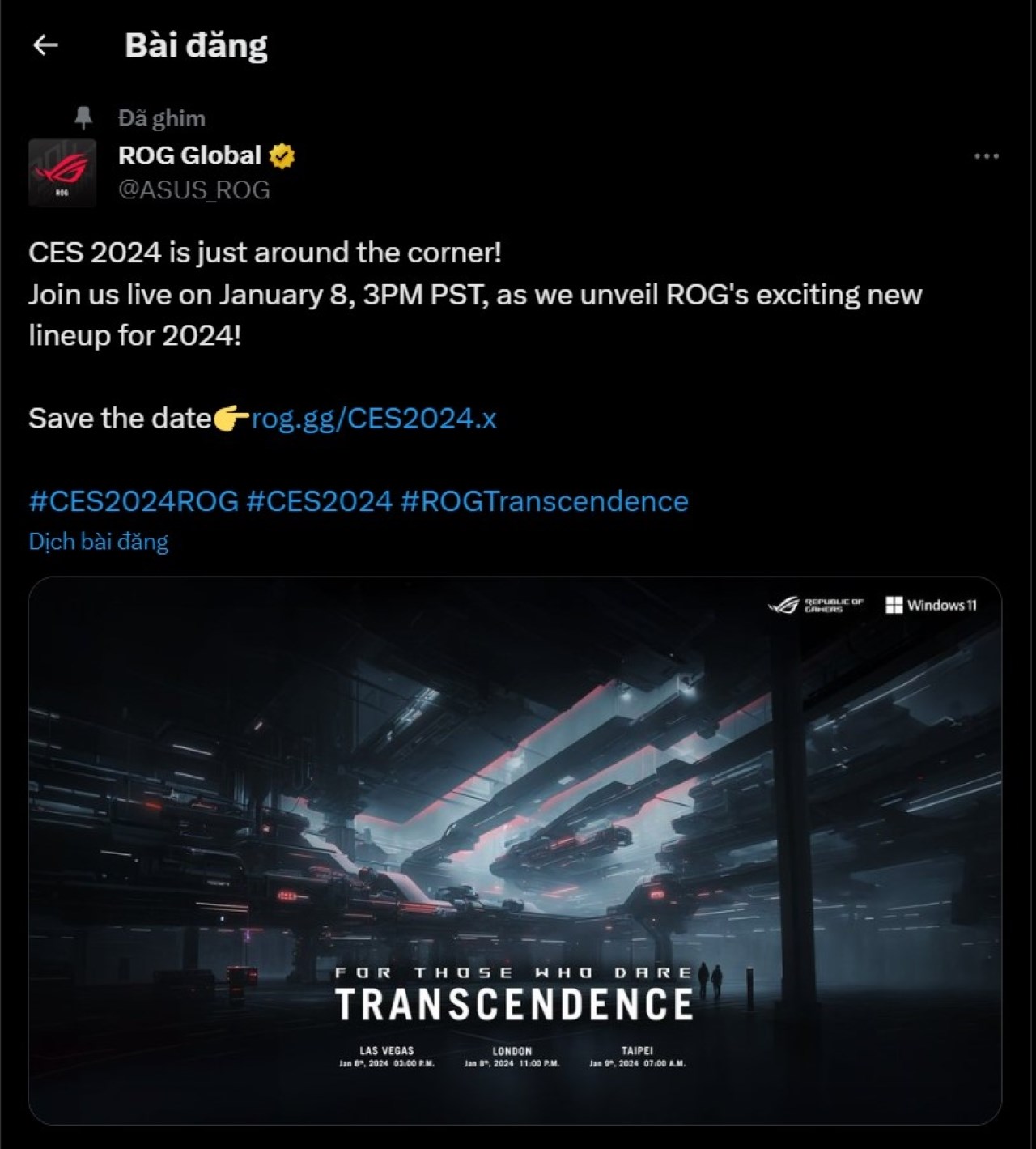Open the #CES2024 hashtag
This screenshot has height=1149, width=1036.
pyautogui.click(x=320, y=501)
